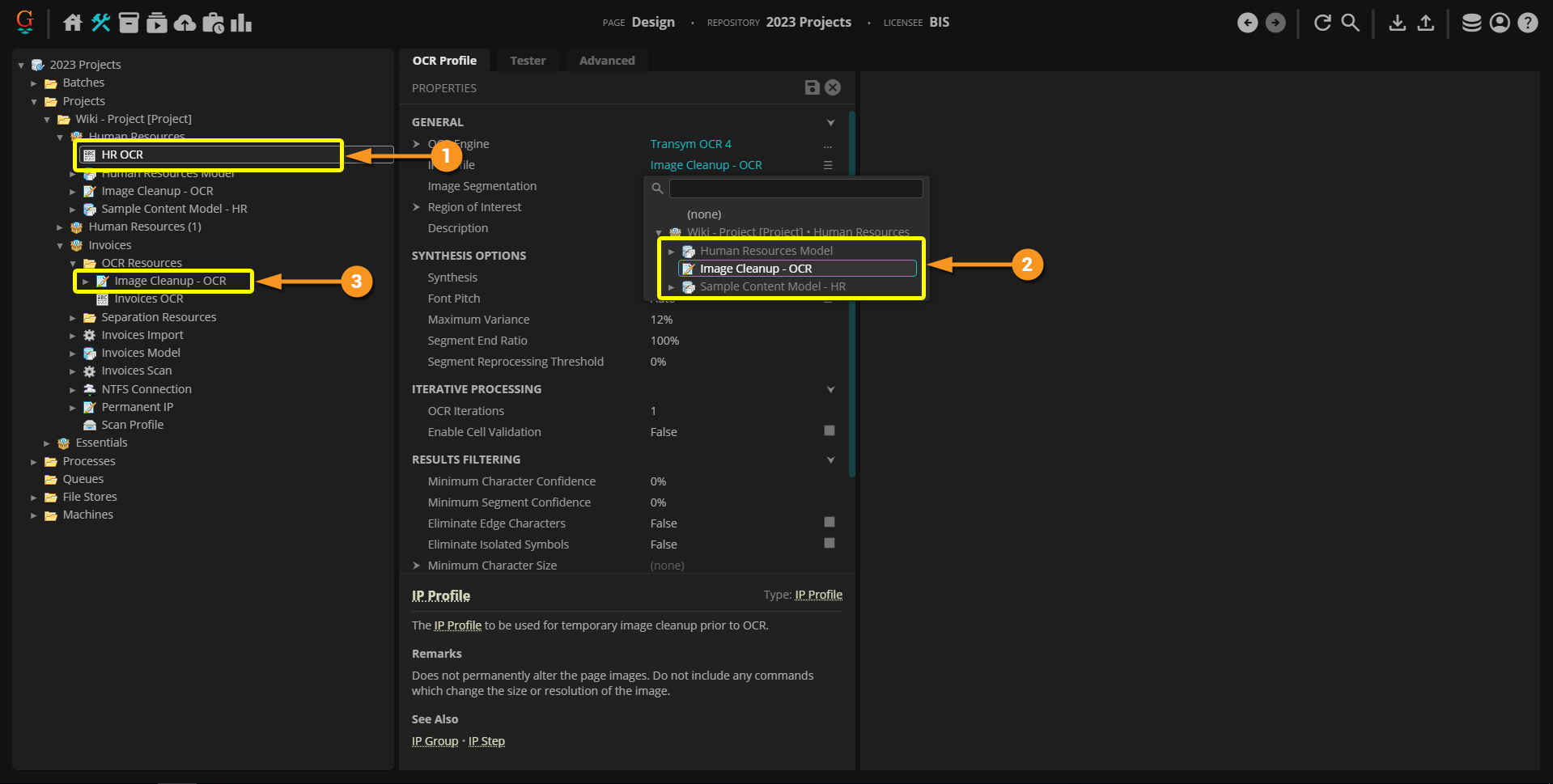Open the user account icon
The height and width of the screenshot is (784, 1553).
(1500, 23)
